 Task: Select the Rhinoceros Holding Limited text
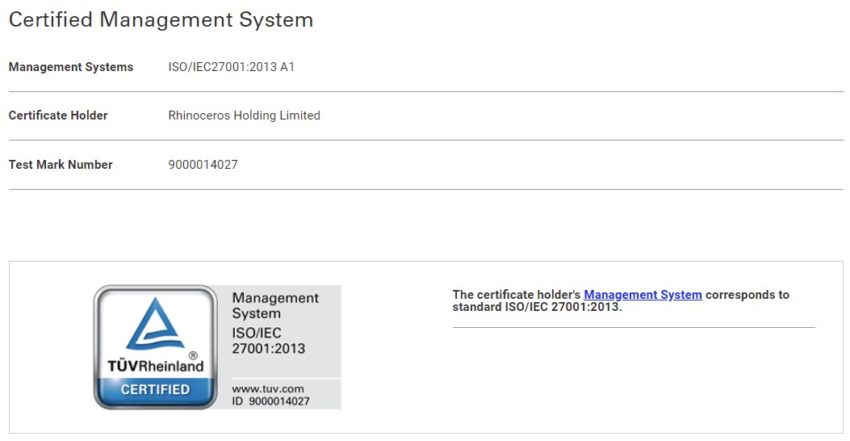point(244,116)
